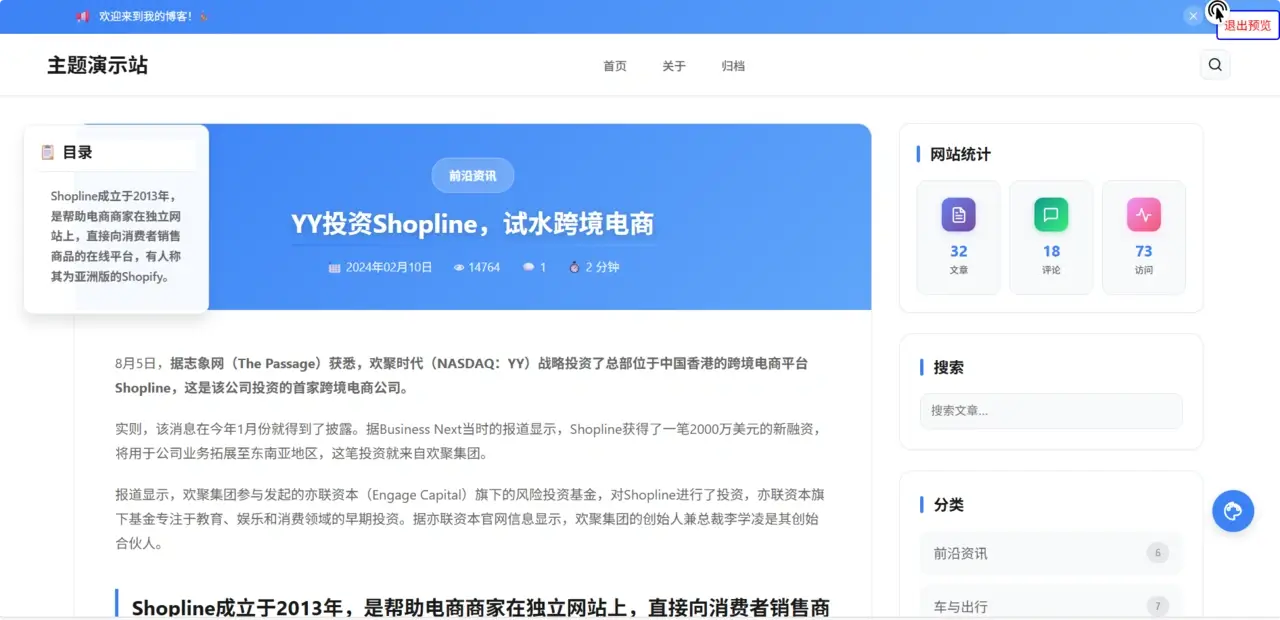Click the 文章 (articles) stat icon
Screen dimensions: 1280x620
pyautogui.click(x=958, y=214)
